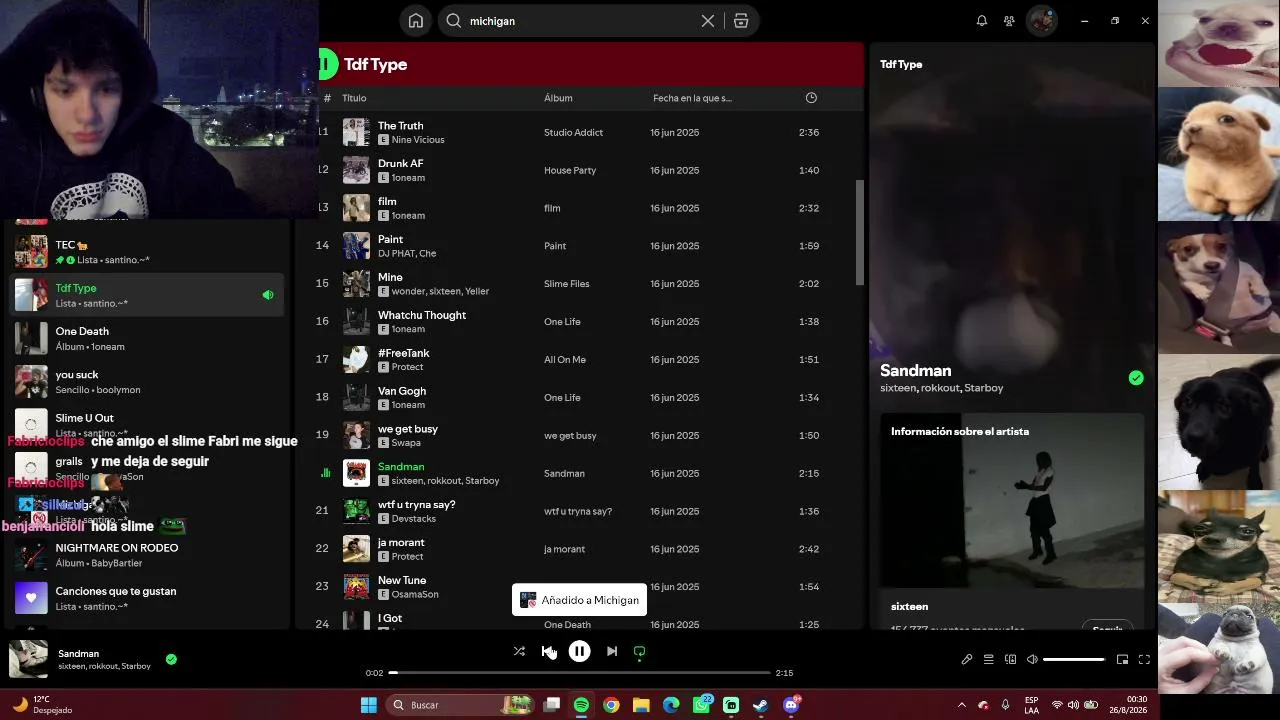Open the lyrics microphone icon
Screen dimensions: 1280x720
point(967,660)
